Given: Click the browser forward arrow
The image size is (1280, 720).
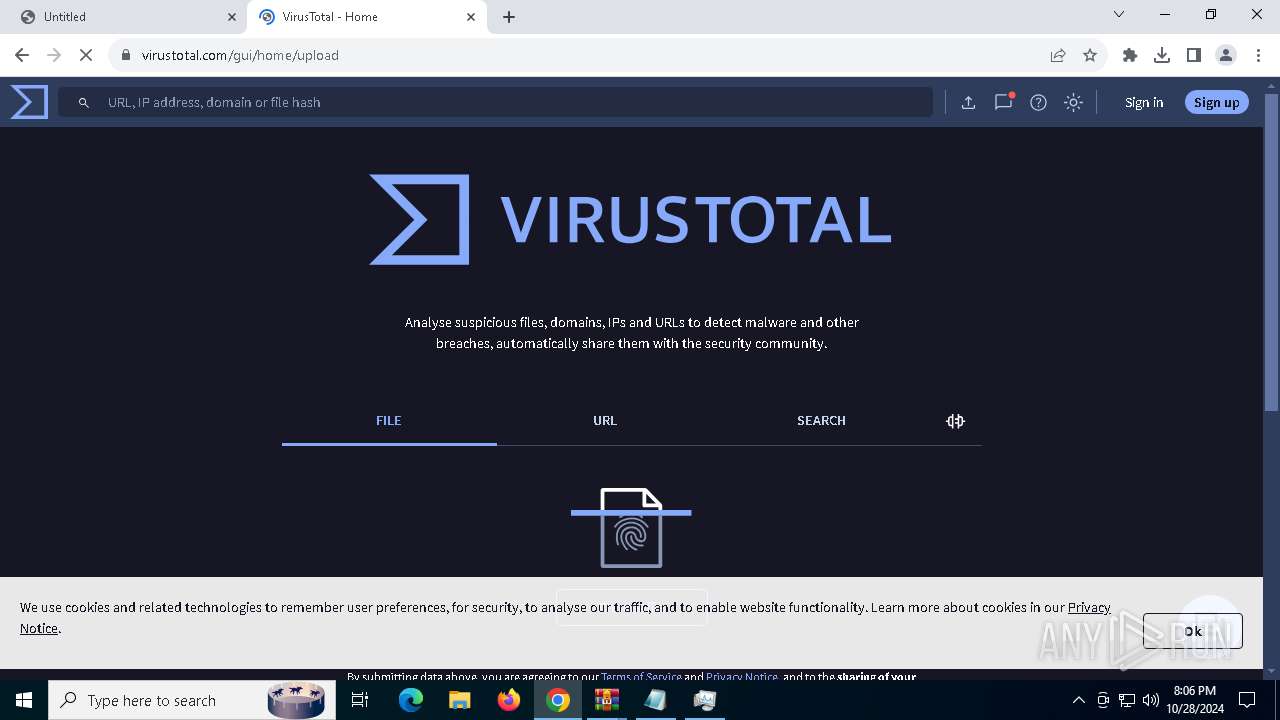Looking at the screenshot, I should pyautogui.click(x=54, y=55).
